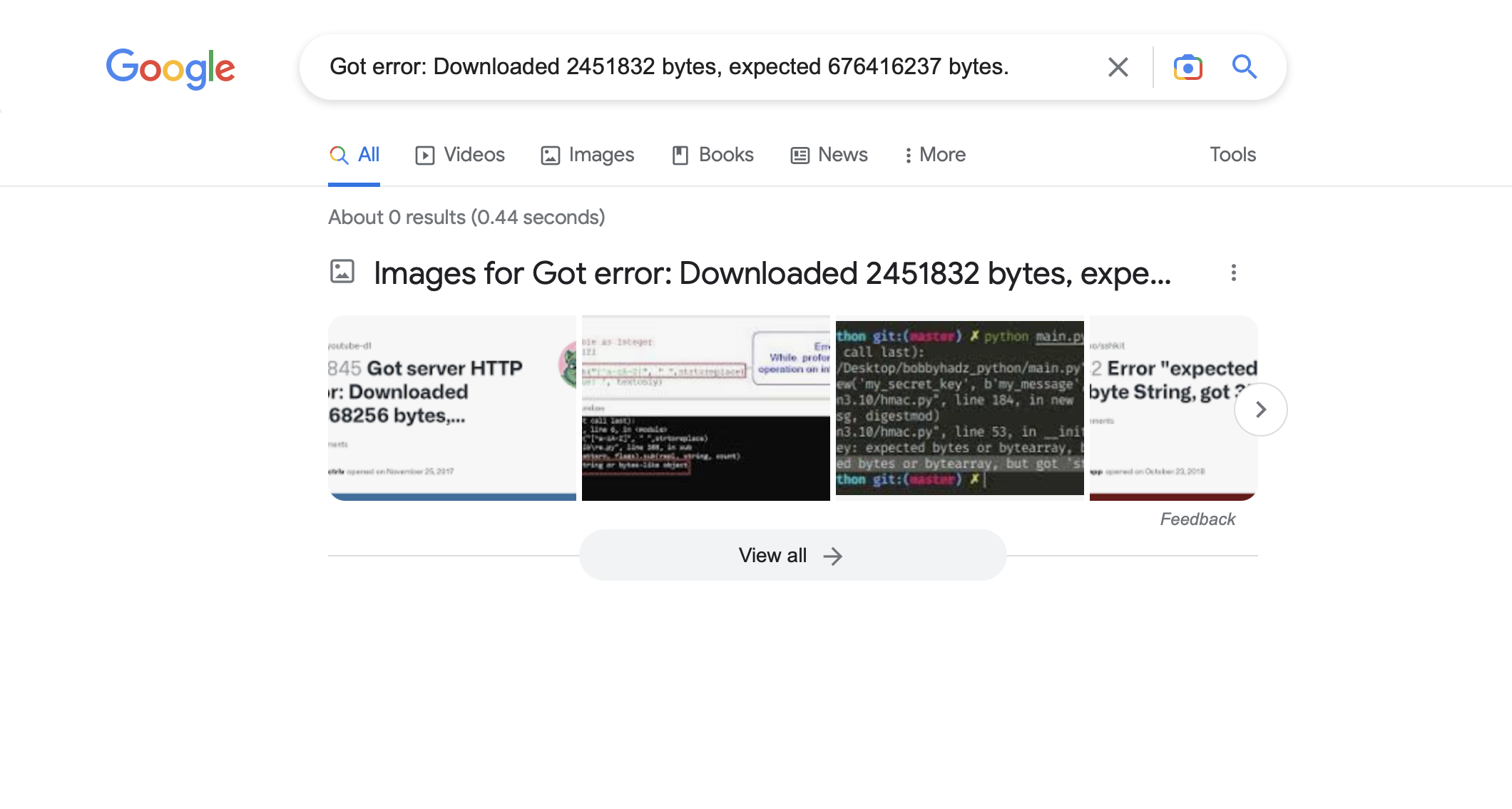
Task: Click the Images tab picture icon
Action: (x=550, y=154)
